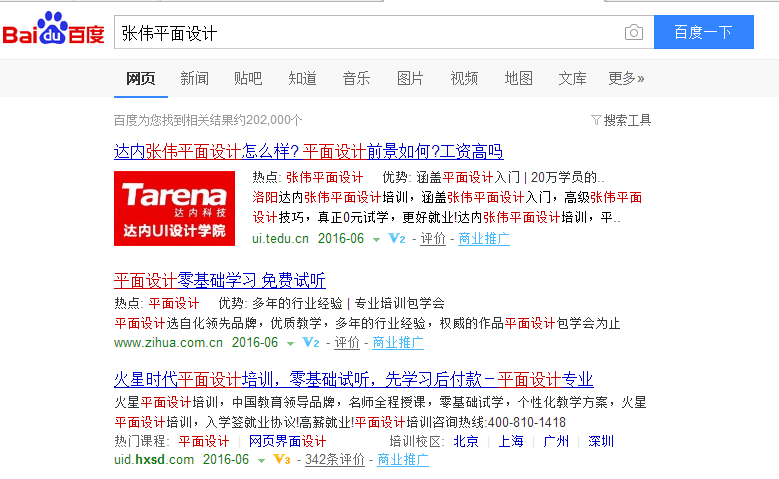Open the 更多» menu

pos(626,79)
